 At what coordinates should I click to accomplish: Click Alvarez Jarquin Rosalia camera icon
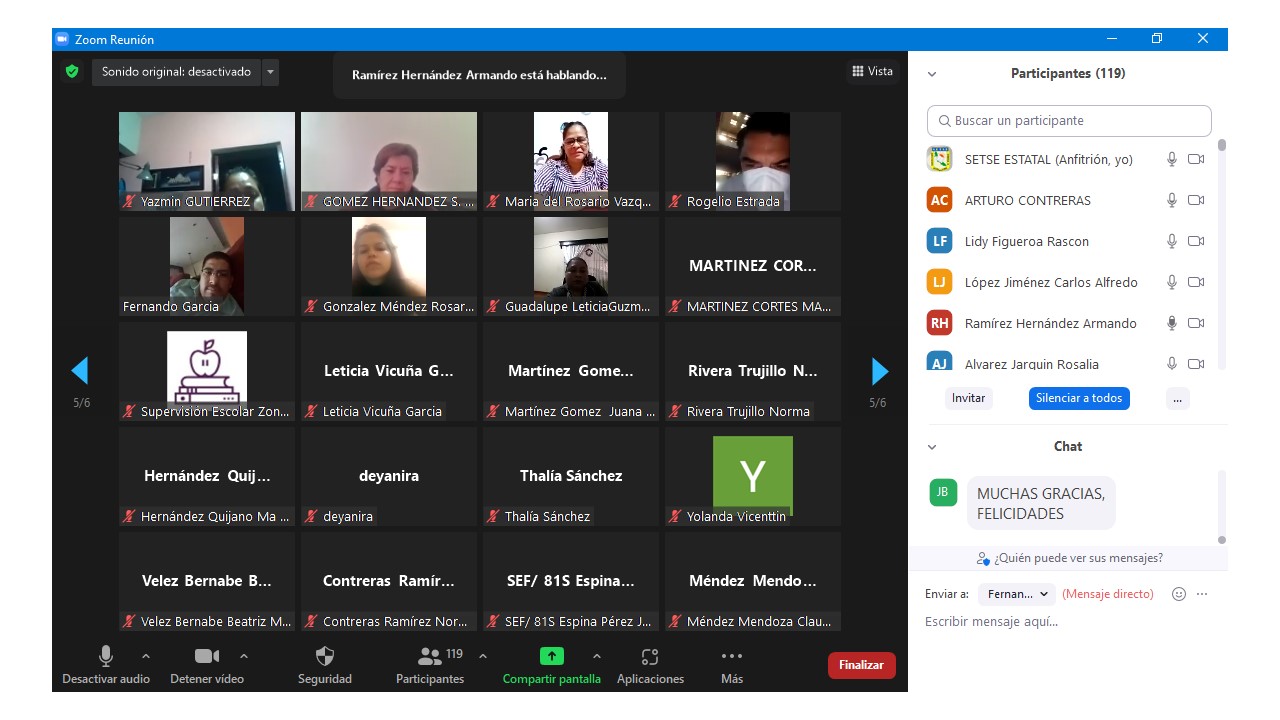pyautogui.click(x=1196, y=364)
